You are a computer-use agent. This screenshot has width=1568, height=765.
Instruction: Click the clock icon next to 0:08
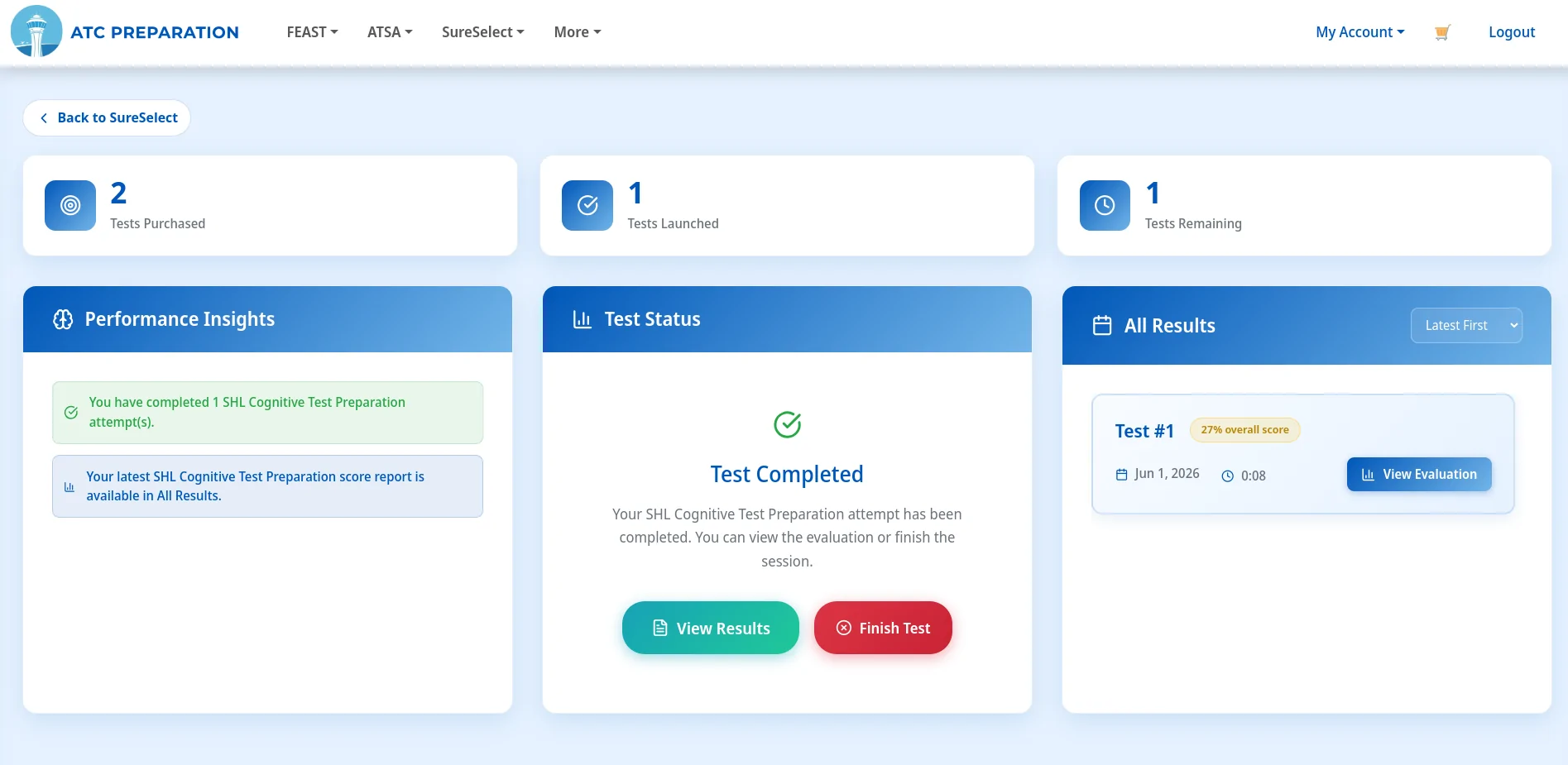pos(1228,476)
